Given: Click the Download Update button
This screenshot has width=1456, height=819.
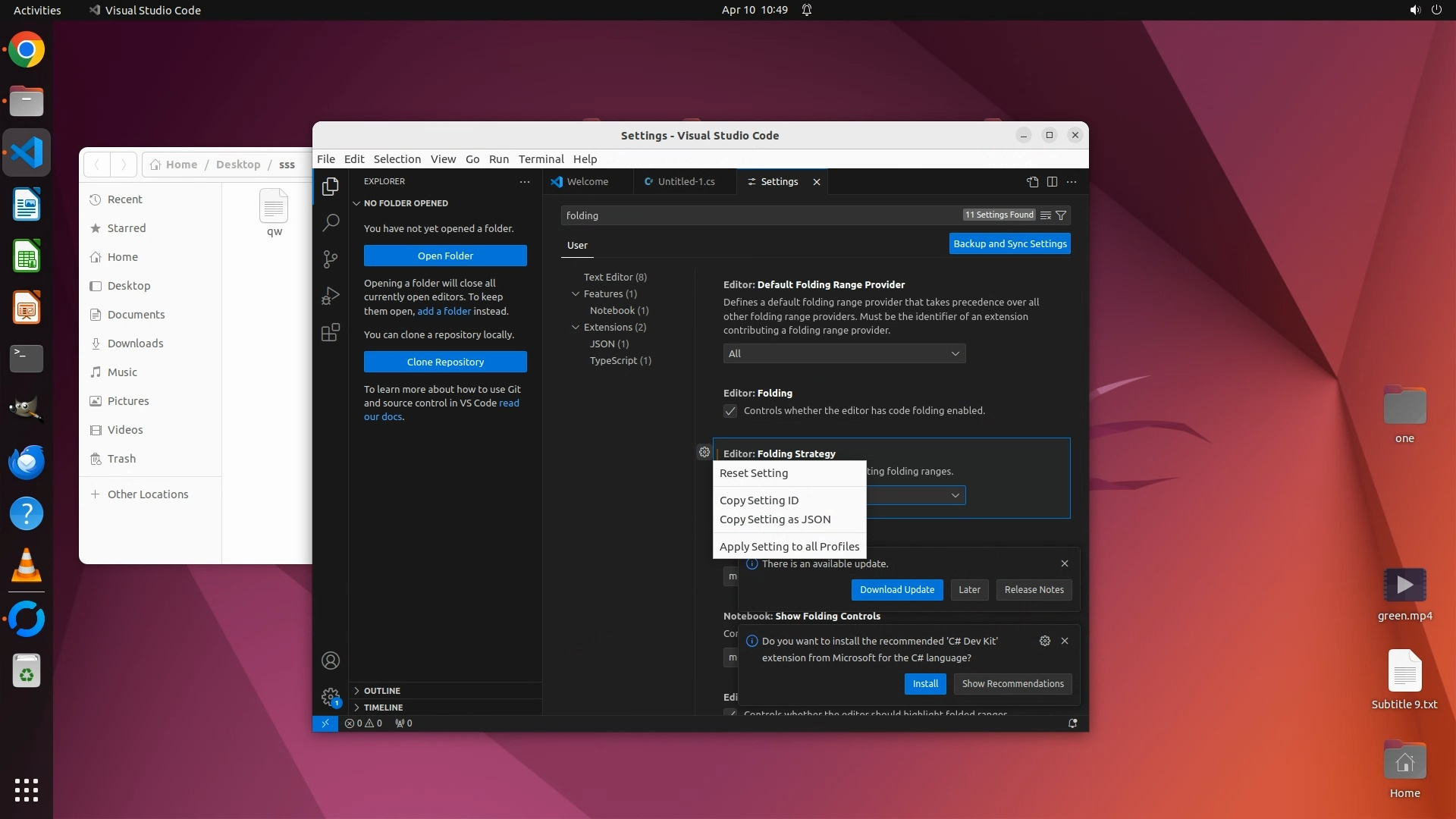Looking at the screenshot, I should [x=897, y=590].
